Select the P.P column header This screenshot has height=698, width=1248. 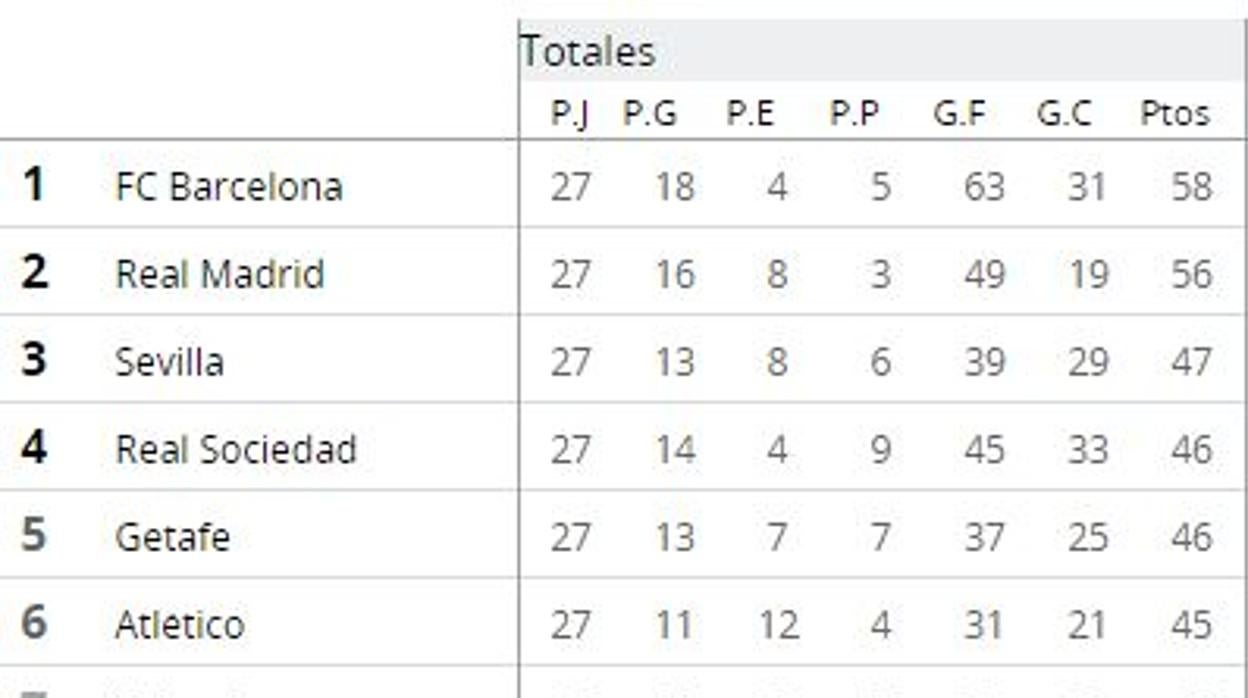(x=854, y=114)
